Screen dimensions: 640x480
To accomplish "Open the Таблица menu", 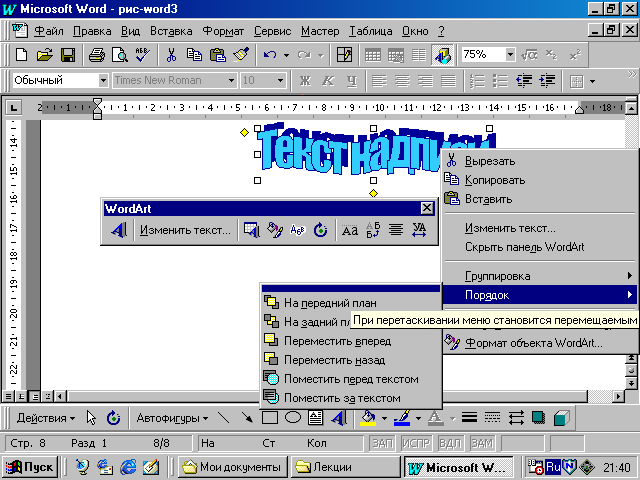I will tap(371, 31).
